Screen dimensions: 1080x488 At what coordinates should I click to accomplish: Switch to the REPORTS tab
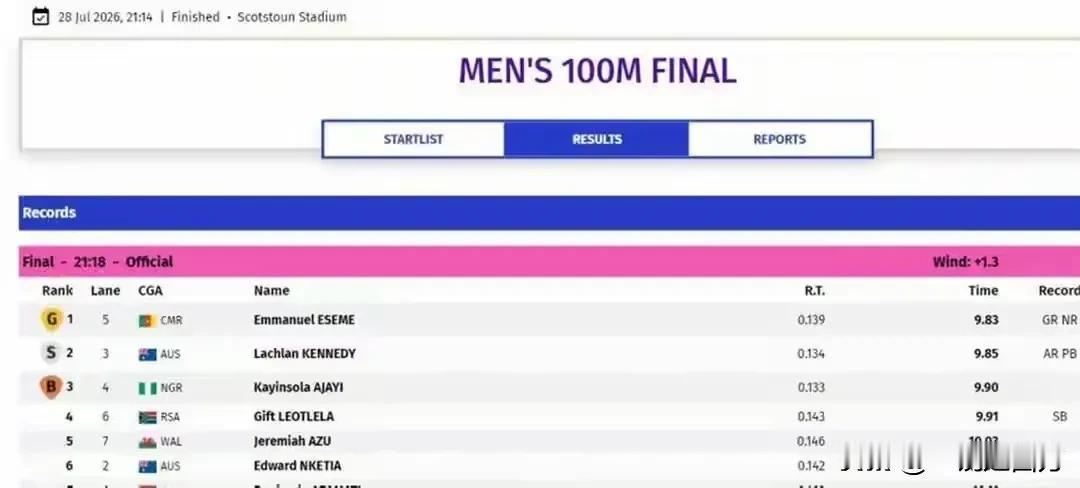click(x=780, y=139)
